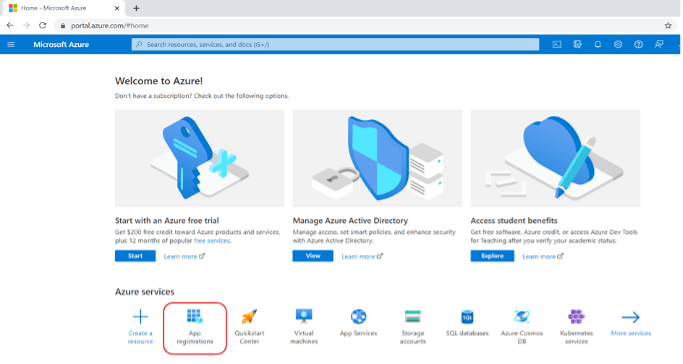Open Quickstart Center rocket icon
The height and width of the screenshot is (364, 683).
click(x=249, y=317)
